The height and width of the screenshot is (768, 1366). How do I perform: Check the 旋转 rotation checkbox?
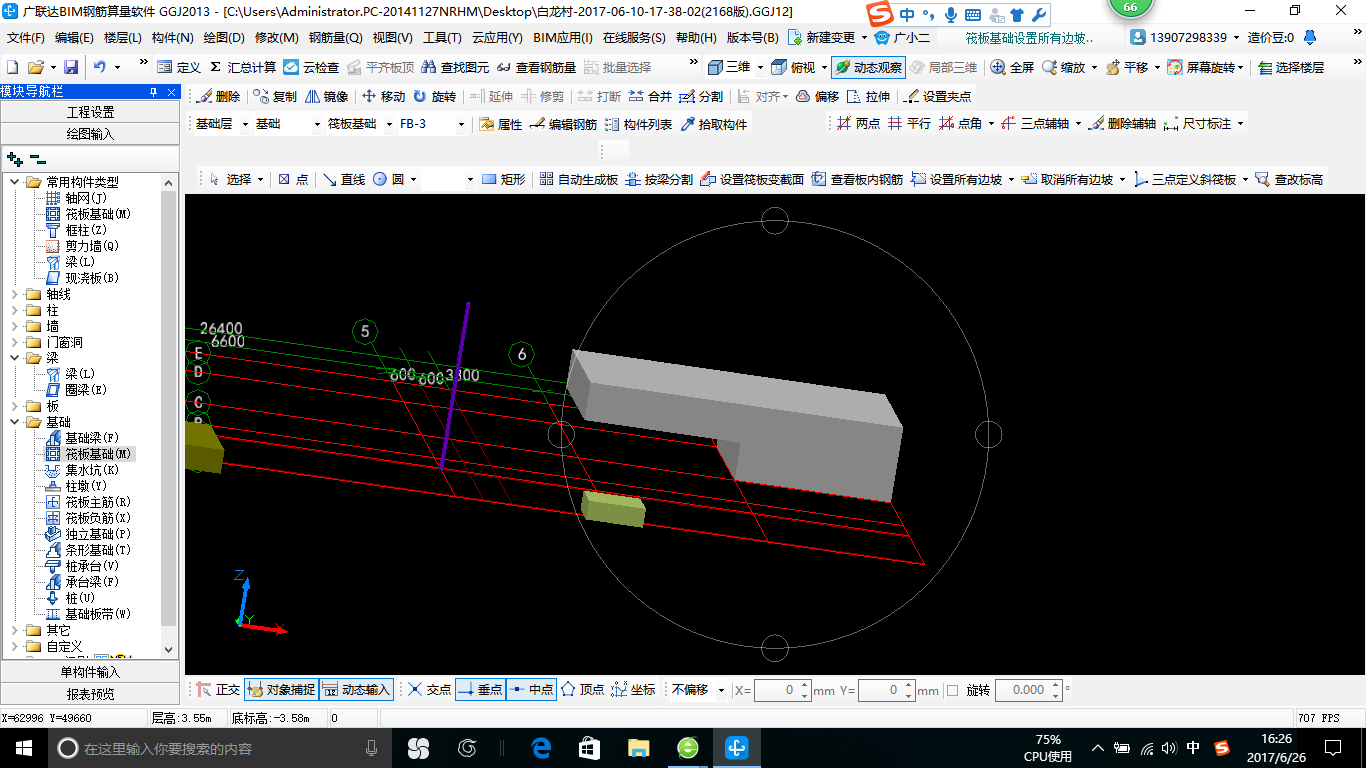(x=952, y=690)
